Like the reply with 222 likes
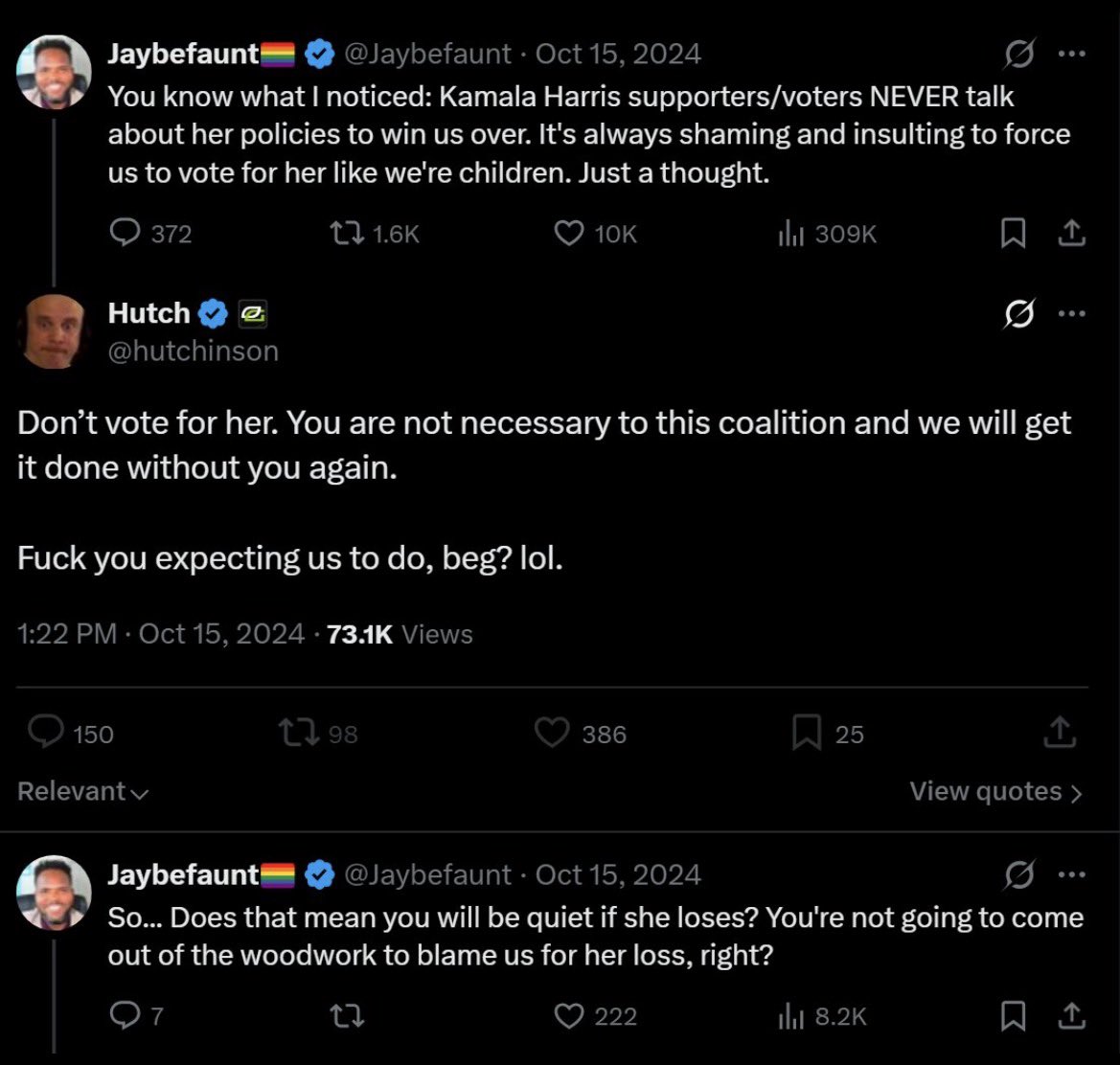The height and width of the screenshot is (1065, 1120). 570,1016
